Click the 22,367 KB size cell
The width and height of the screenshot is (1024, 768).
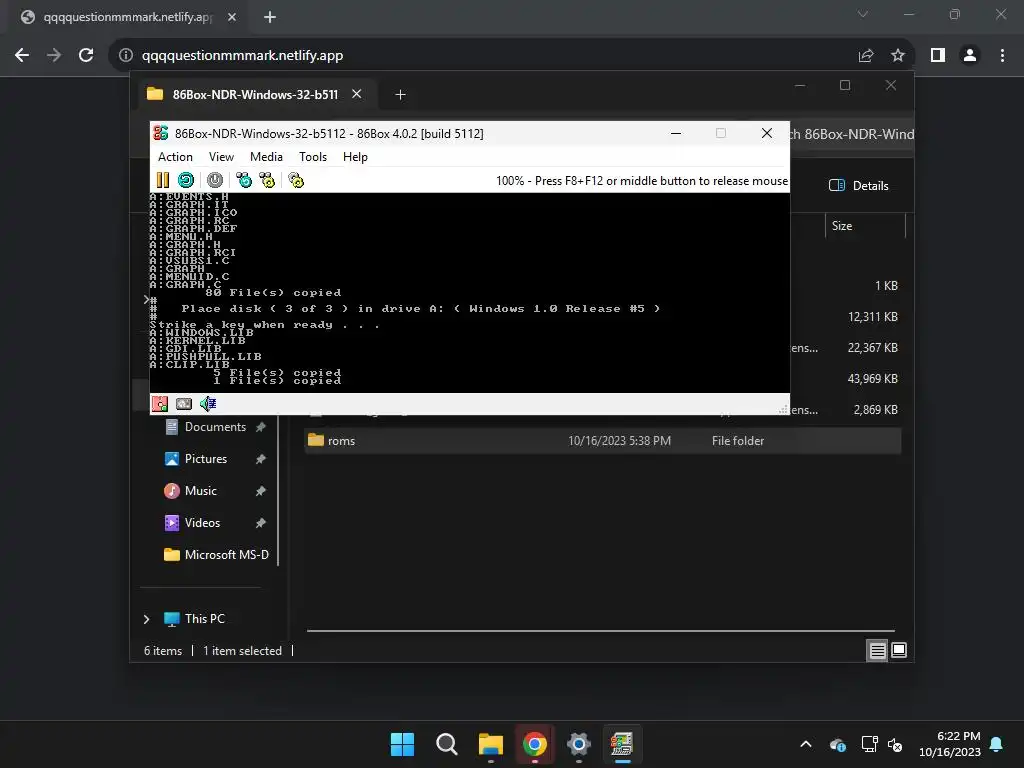point(872,348)
